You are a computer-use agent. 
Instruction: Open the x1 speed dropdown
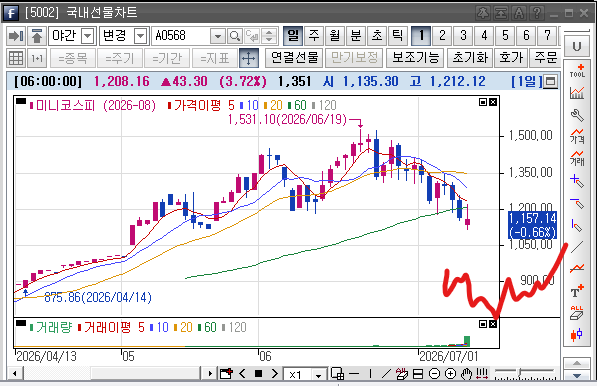point(319,375)
